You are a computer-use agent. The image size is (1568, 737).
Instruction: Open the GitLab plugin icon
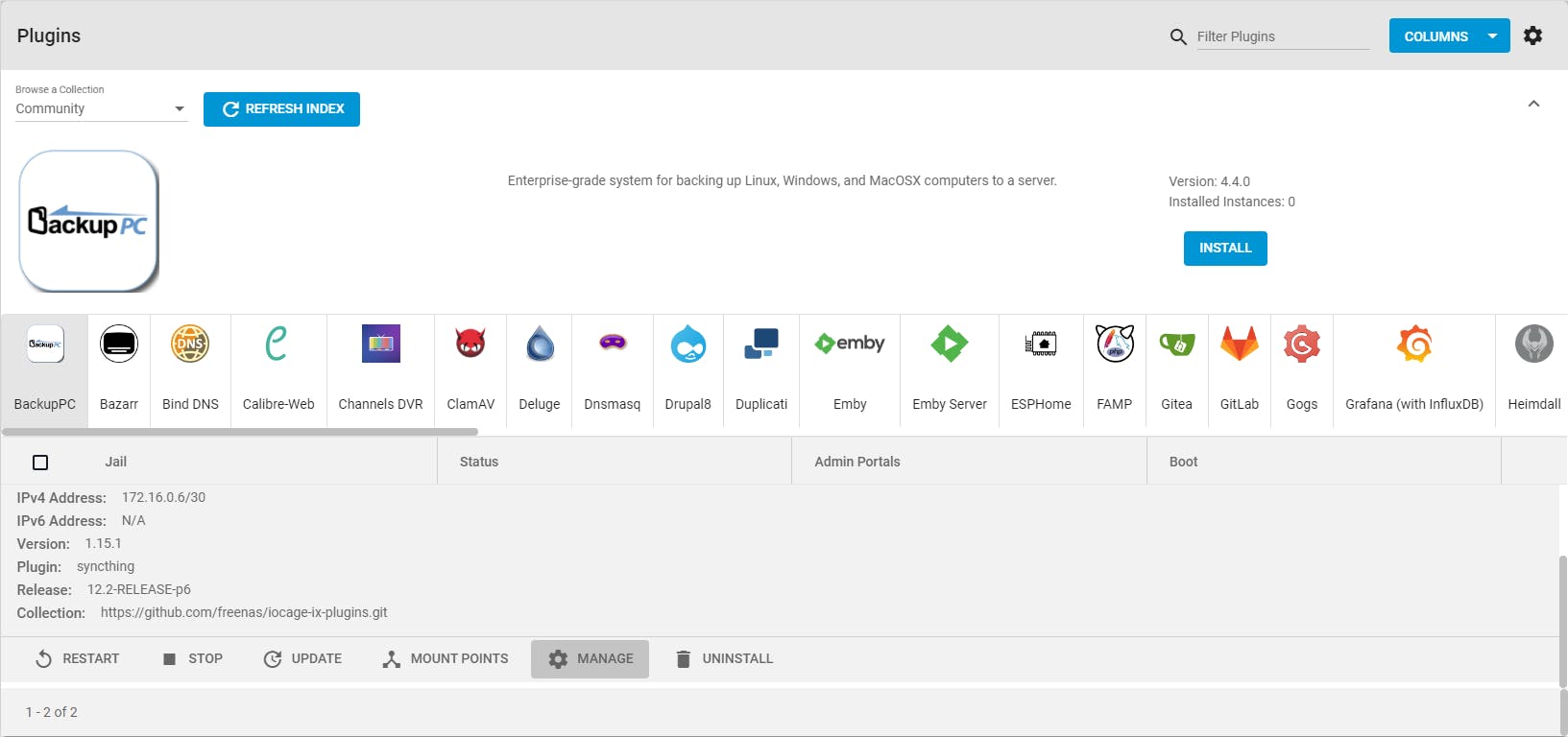coord(1239,345)
